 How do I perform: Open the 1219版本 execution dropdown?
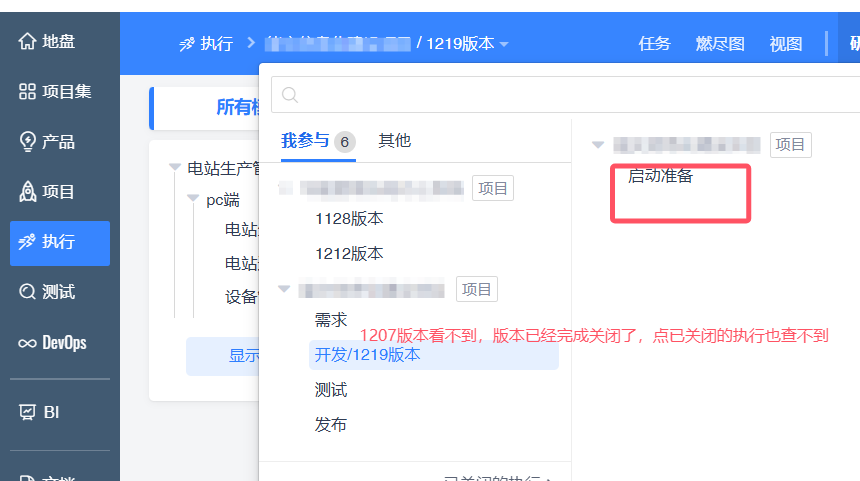467,43
